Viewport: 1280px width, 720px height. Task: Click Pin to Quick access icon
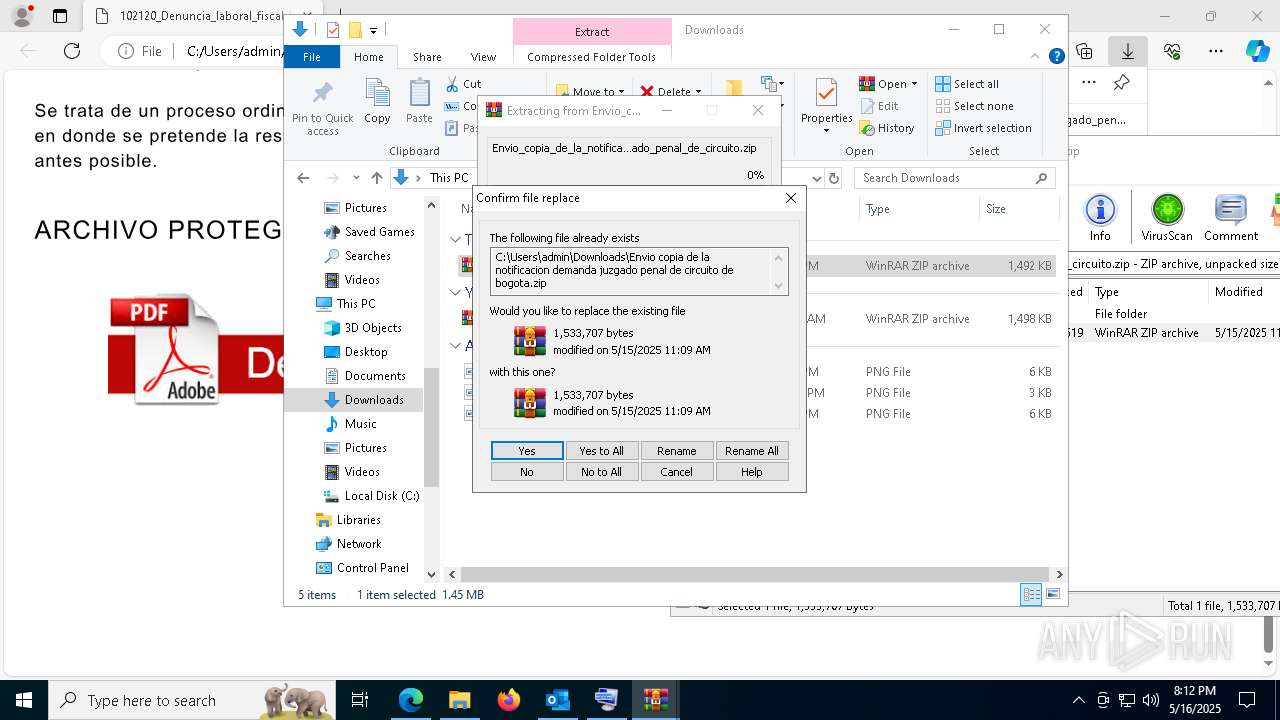point(323,108)
